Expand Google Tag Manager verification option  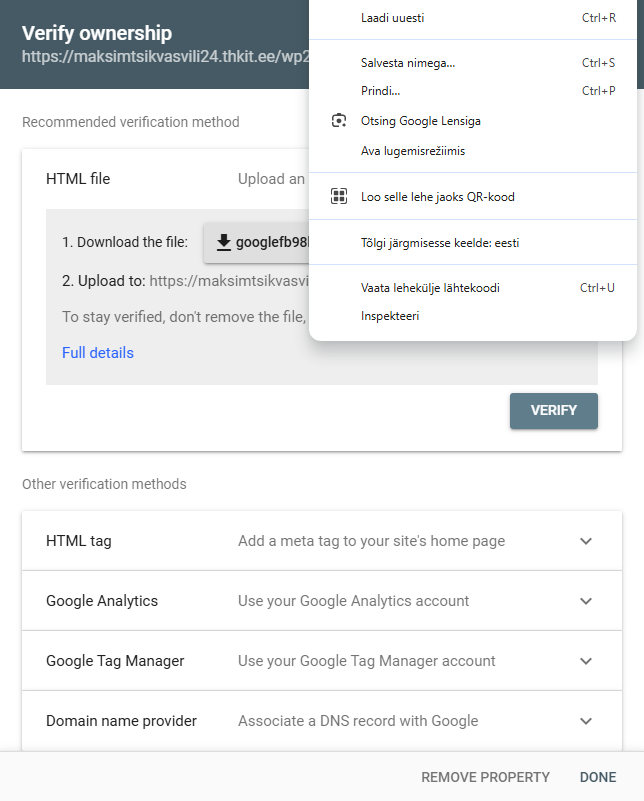point(586,661)
